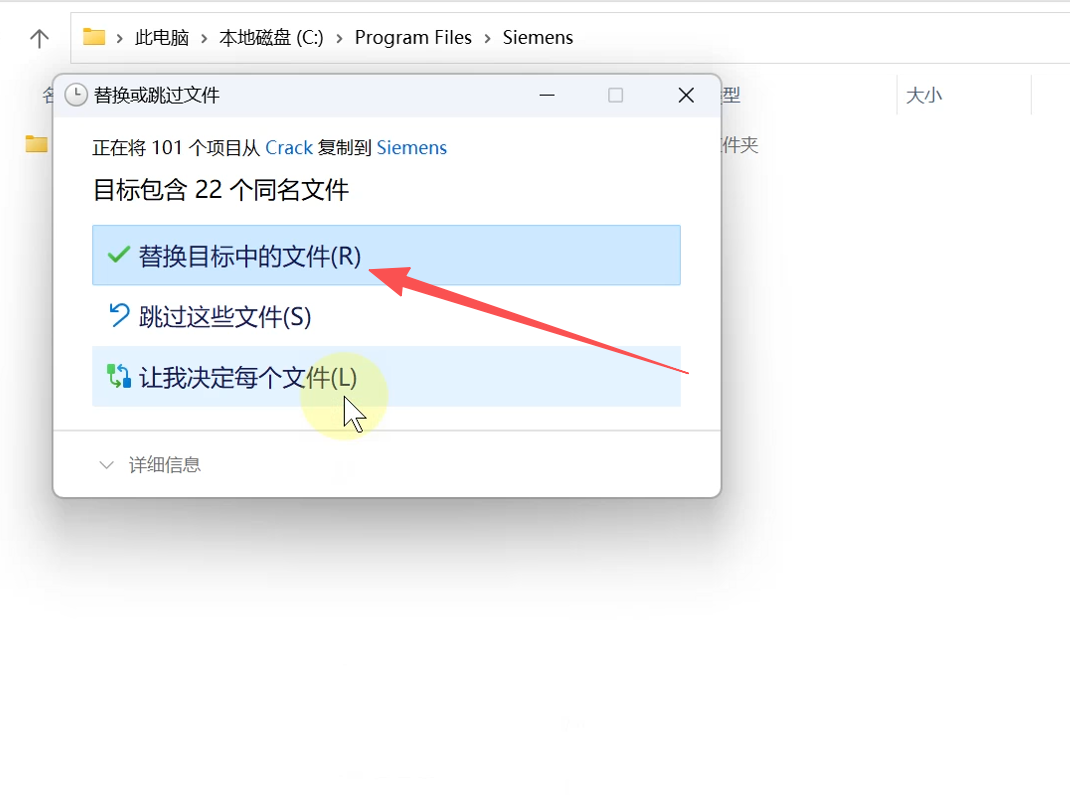Open the Crack source folder link

click(x=289, y=147)
